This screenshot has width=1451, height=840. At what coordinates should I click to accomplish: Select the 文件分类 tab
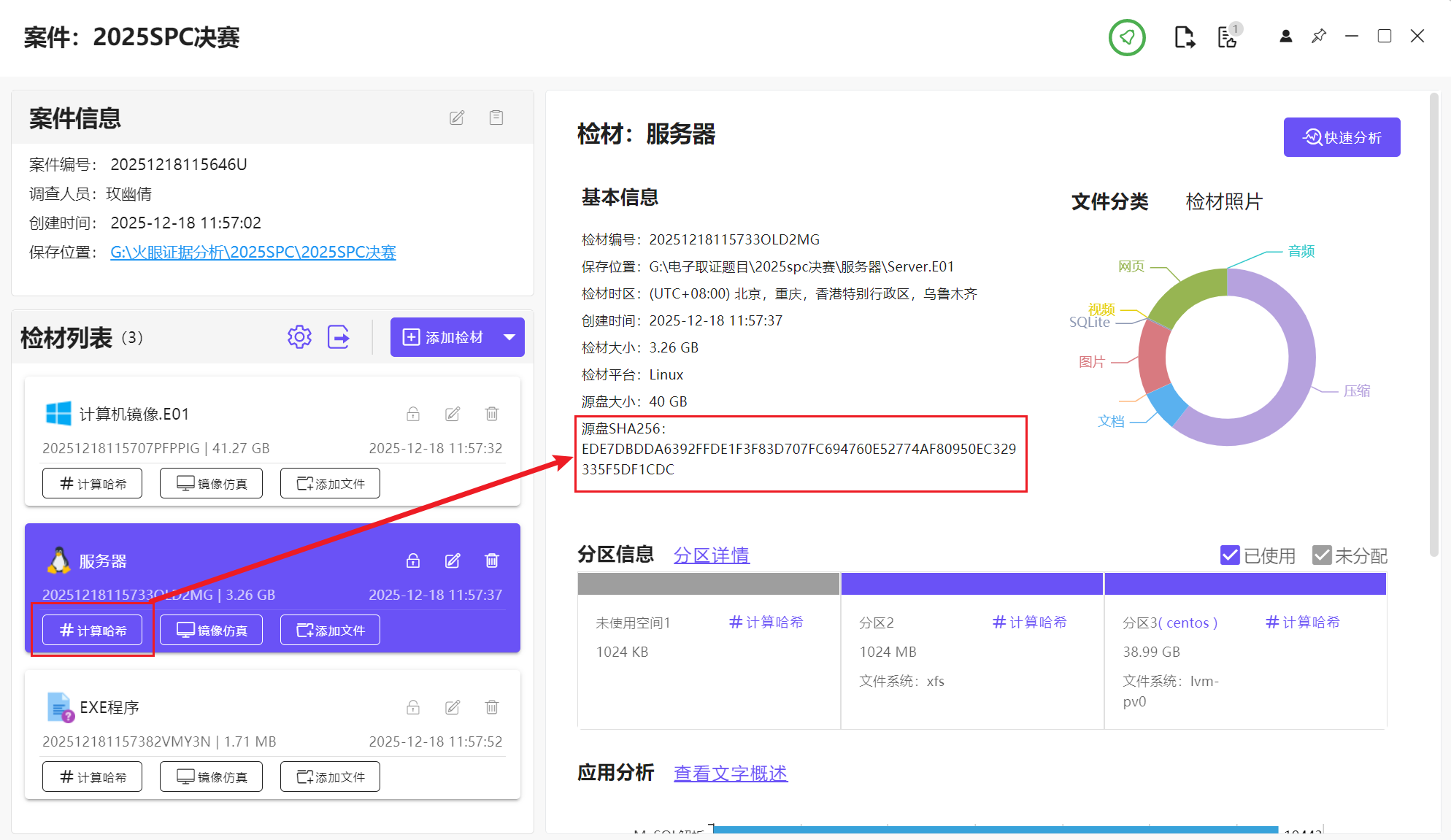(1109, 201)
